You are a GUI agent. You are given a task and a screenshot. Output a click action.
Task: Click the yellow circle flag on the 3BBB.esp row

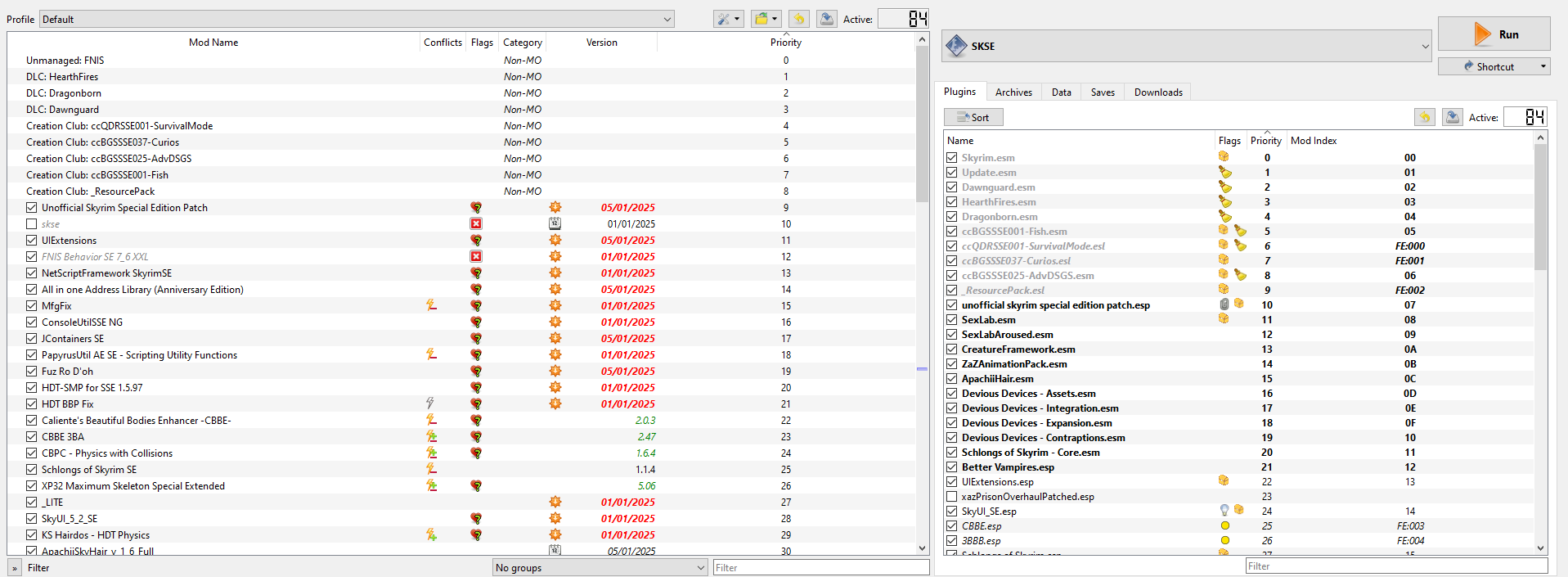click(1224, 540)
